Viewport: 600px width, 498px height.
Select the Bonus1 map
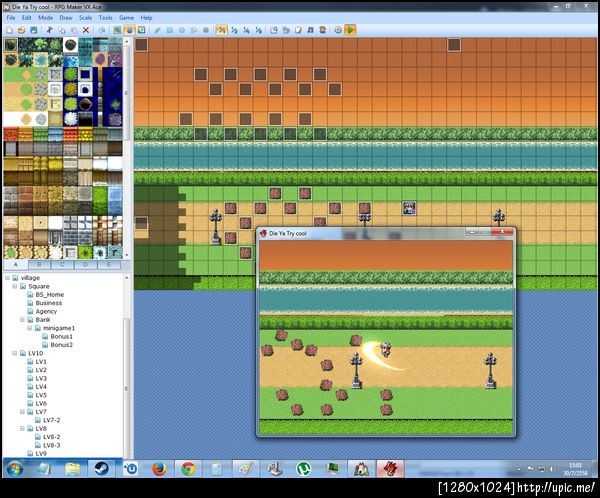pos(61,336)
